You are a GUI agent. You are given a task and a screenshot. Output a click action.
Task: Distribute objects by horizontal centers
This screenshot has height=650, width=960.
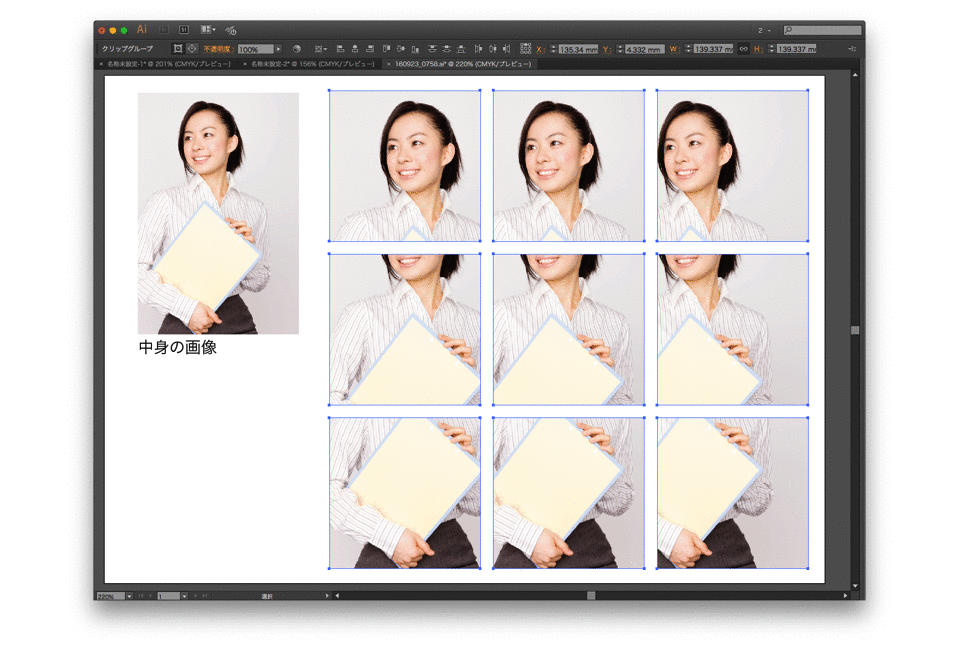click(492, 49)
